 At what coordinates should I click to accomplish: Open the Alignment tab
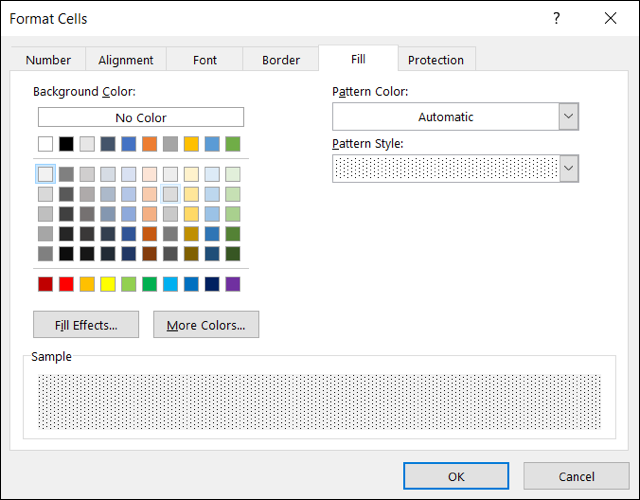pos(126,60)
